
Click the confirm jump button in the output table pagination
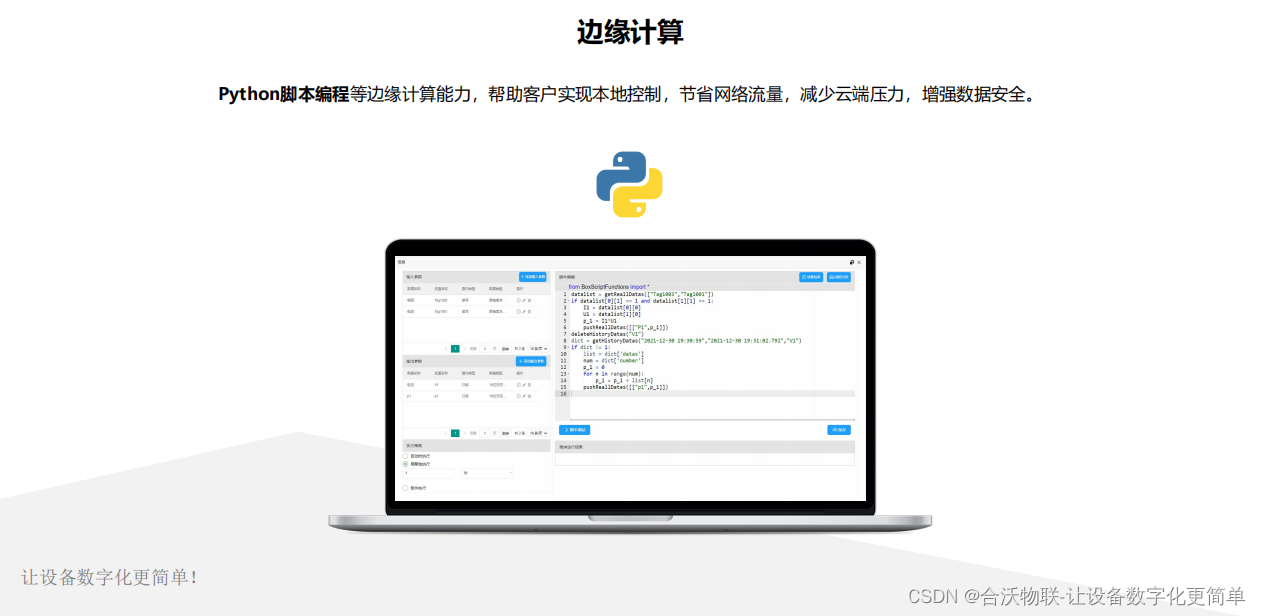click(x=505, y=433)
